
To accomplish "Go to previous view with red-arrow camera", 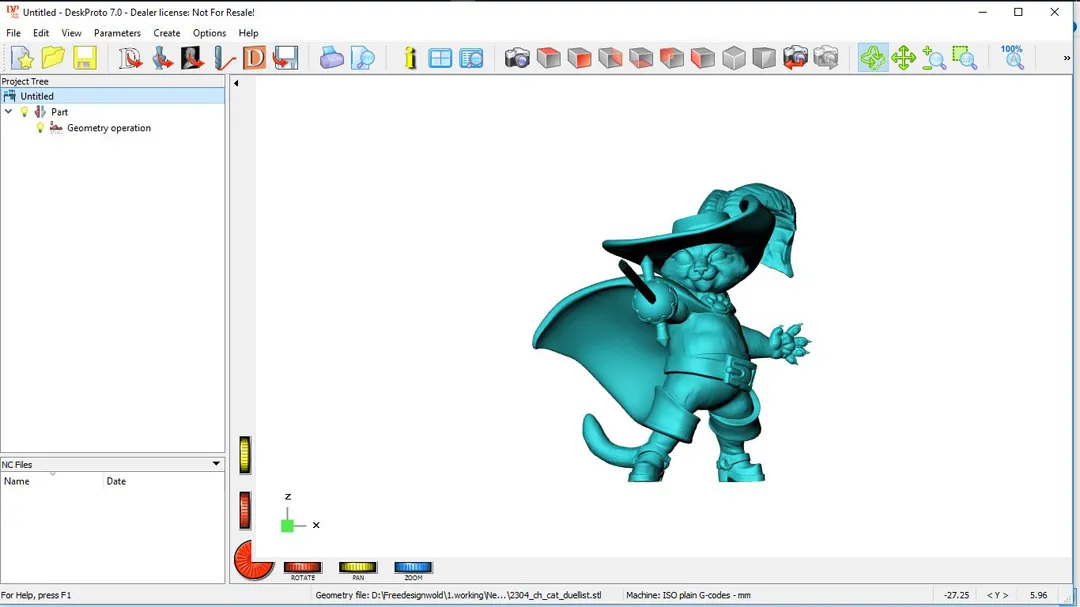I will (795, 59).
